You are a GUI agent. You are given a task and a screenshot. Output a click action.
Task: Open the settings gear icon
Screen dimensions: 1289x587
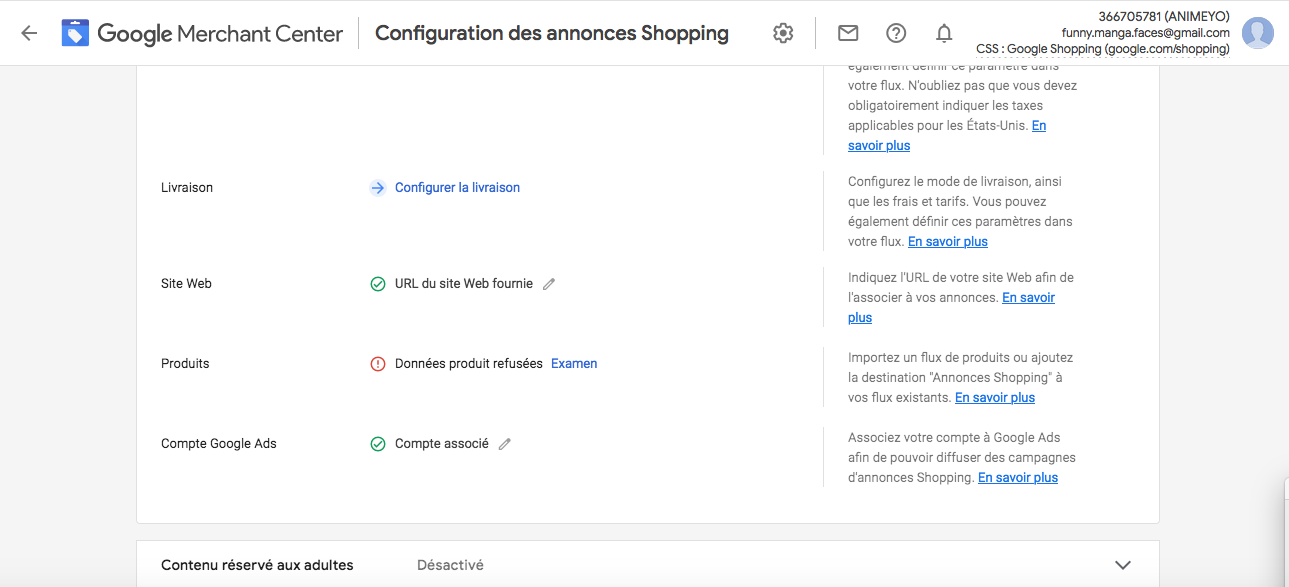pyautogui.click(x=783, y=32)
